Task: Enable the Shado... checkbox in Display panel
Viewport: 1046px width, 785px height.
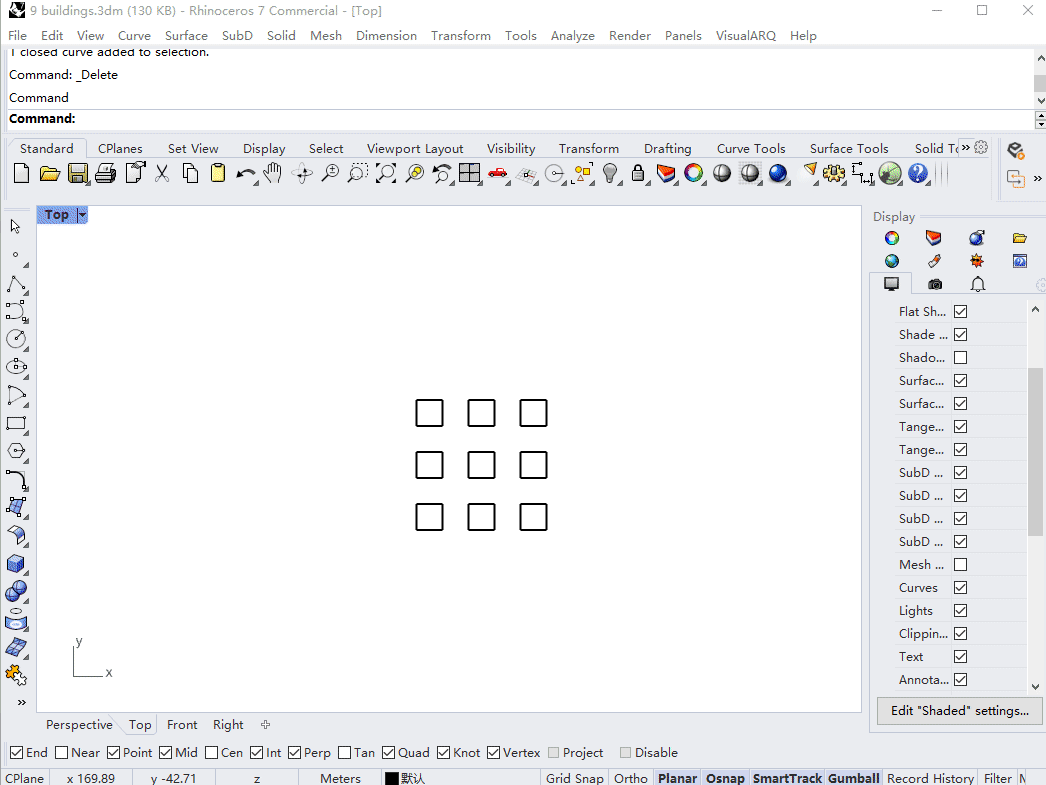Action: [x=960, y=357]
